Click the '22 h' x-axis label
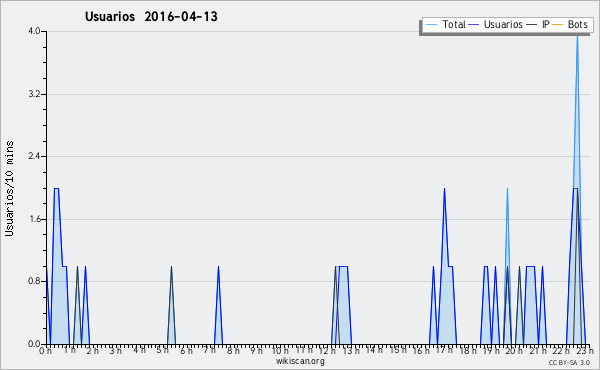Image resolution: width=600 pixels, height=370 pixels. pyautogui.click(x=562, y=351)
